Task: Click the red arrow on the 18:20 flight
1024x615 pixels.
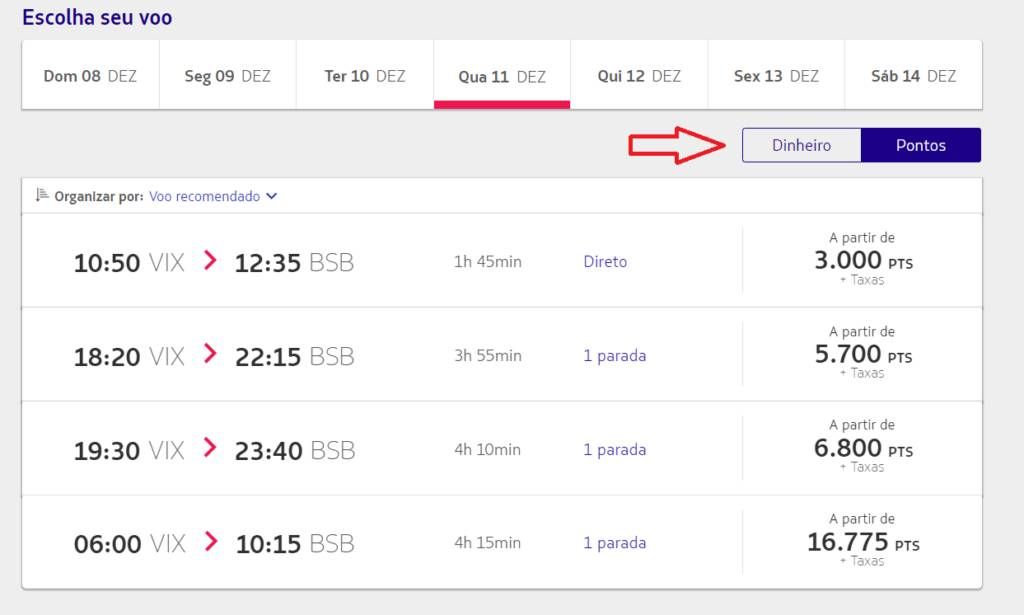Action: point(210,354)
